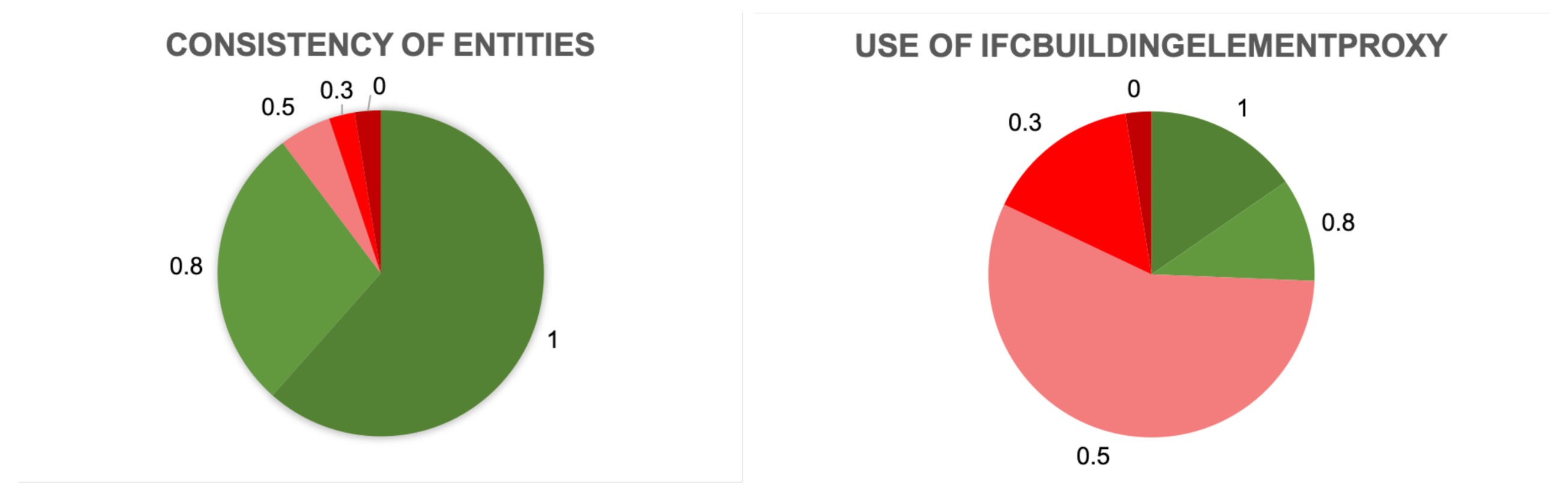Click the 1 label of IfcBuildingElementProxy chart

[x=1242, y=109]
